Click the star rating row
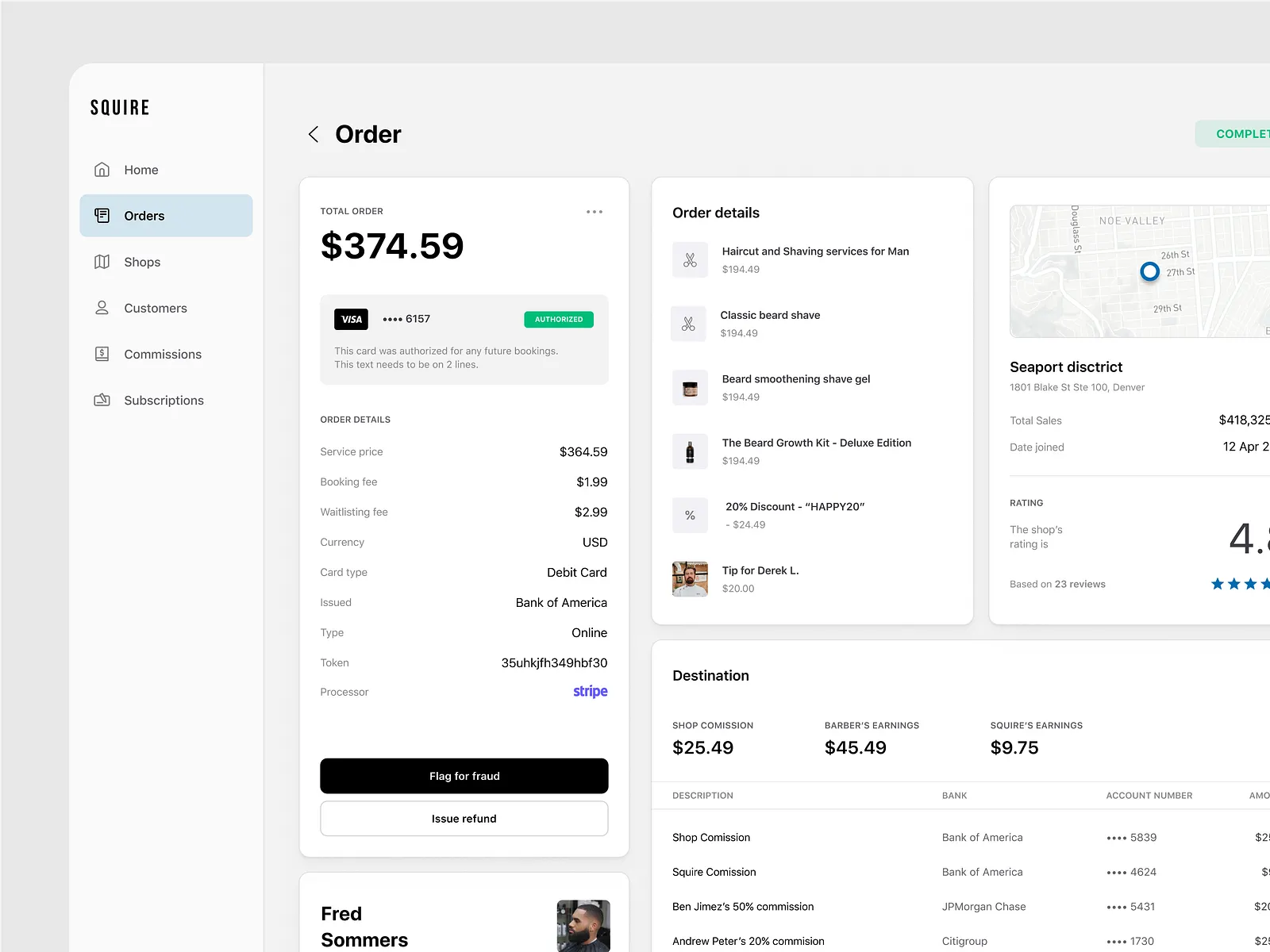Image resolution: width=1270 pixels, height=952 pixels. coord(1240,584)
